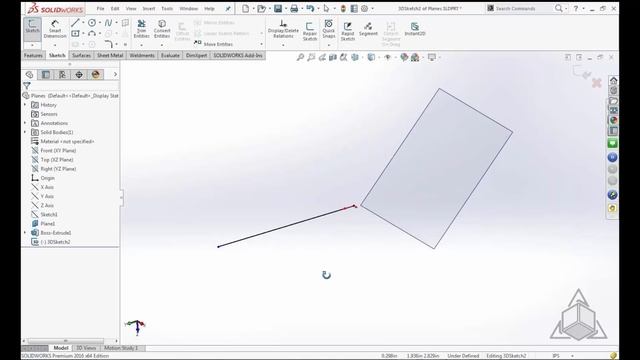Screen dimensions: 640x360
Task: Open the Line tool dropdown arrow
Action: tap(83, 23)
